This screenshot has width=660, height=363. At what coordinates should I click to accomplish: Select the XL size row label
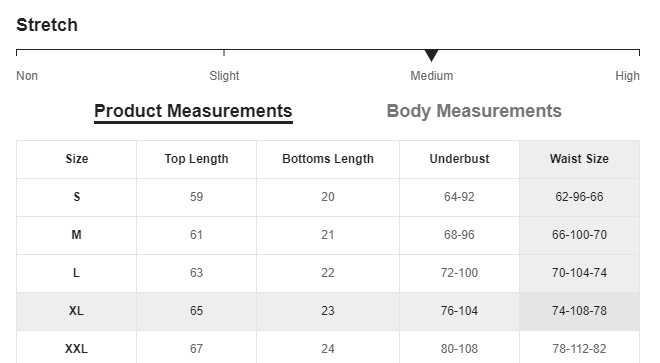[x=77, y=311]
